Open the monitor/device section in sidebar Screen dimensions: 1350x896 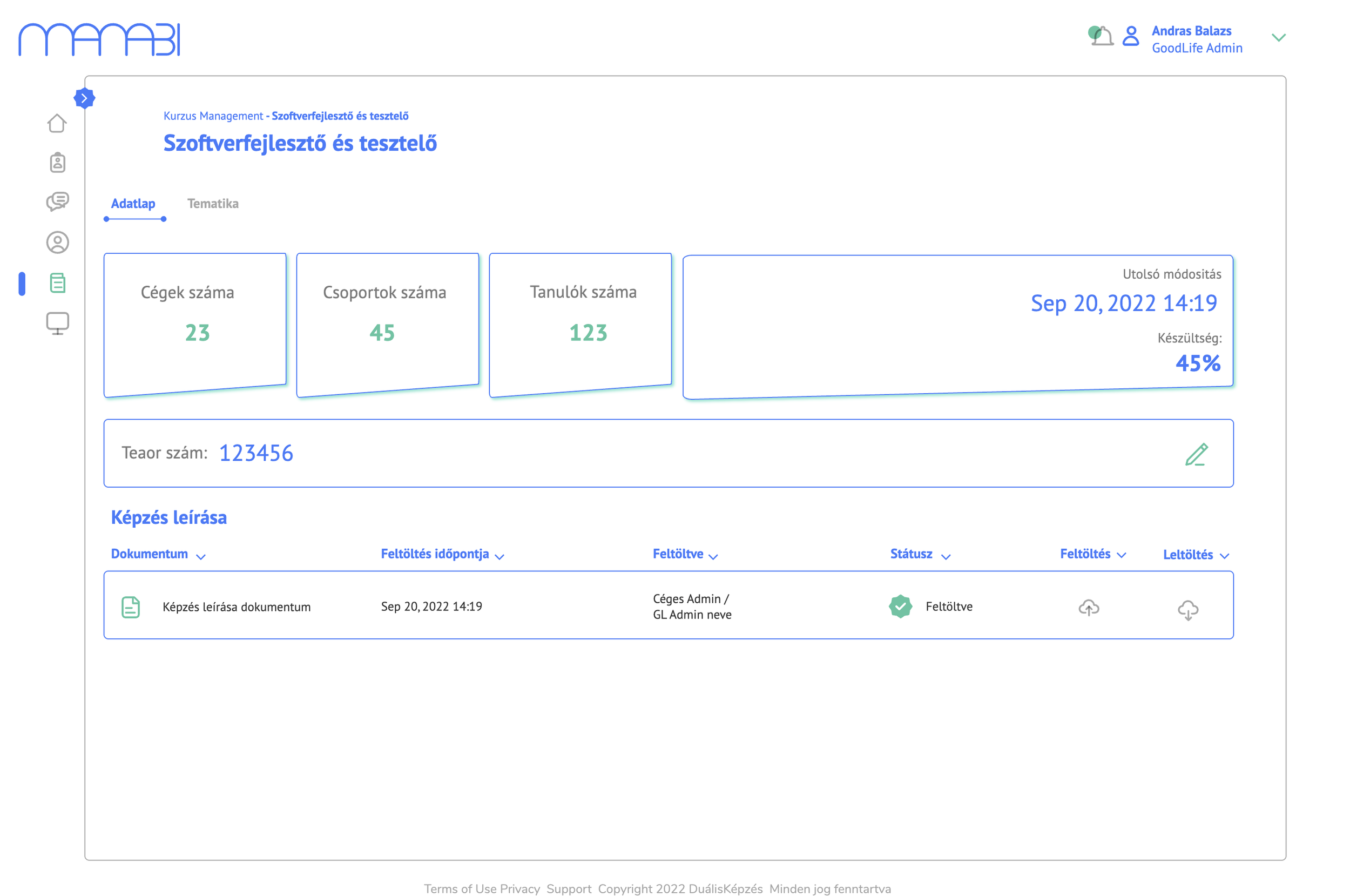(x=57, y=323)
